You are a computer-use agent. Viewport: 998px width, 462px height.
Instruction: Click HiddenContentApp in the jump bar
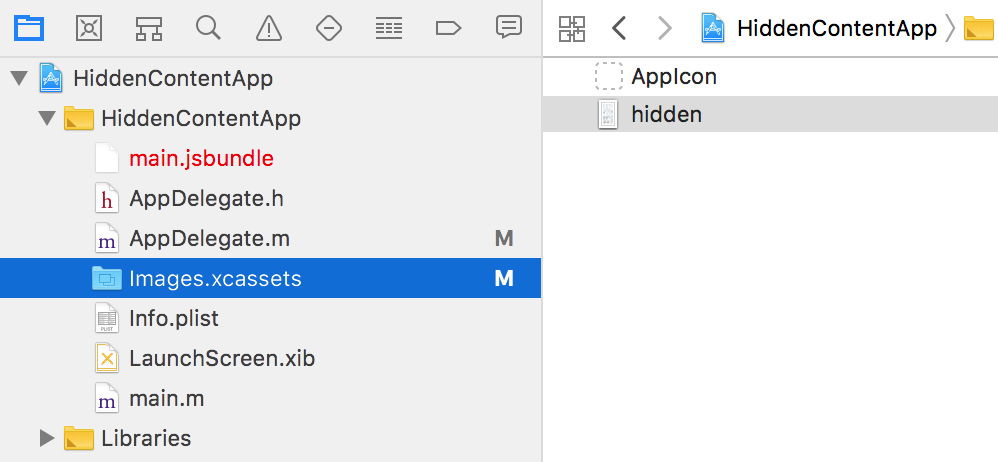click(836, 28)
